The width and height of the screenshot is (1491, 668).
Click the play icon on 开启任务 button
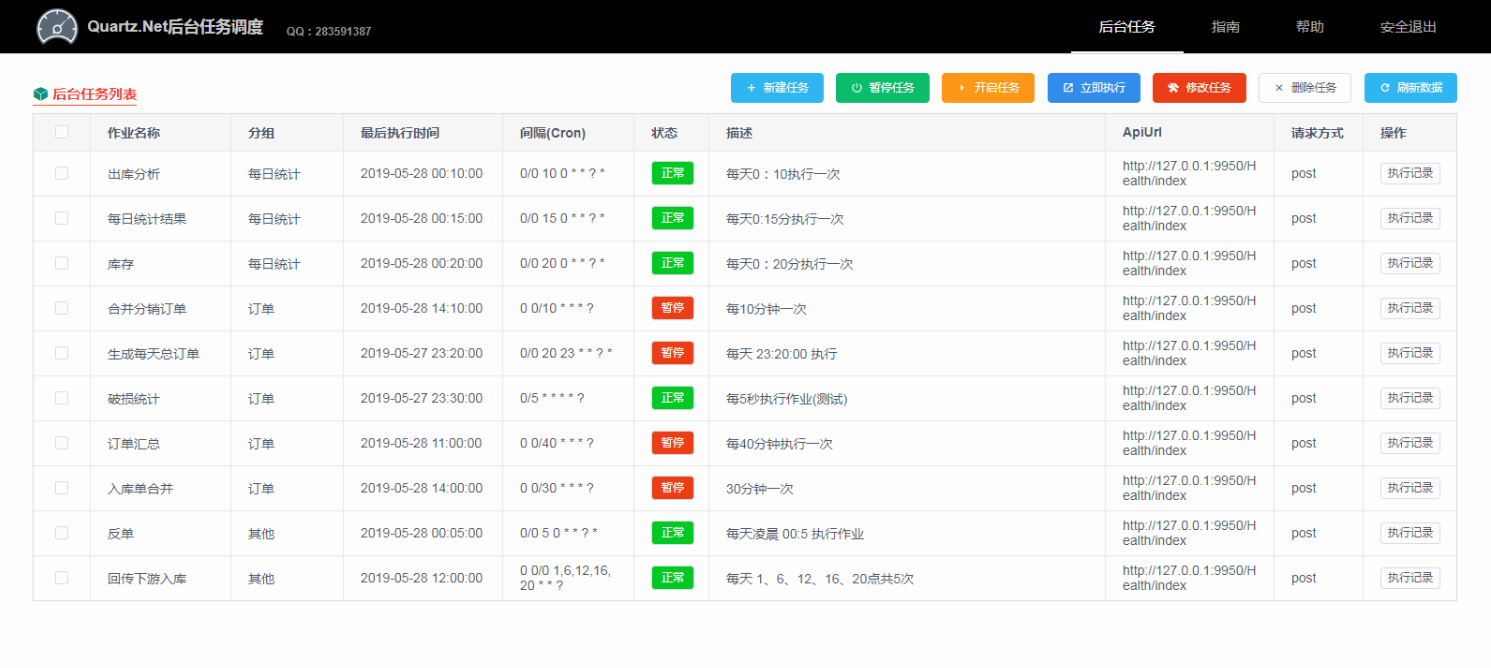tap(963, 88)
